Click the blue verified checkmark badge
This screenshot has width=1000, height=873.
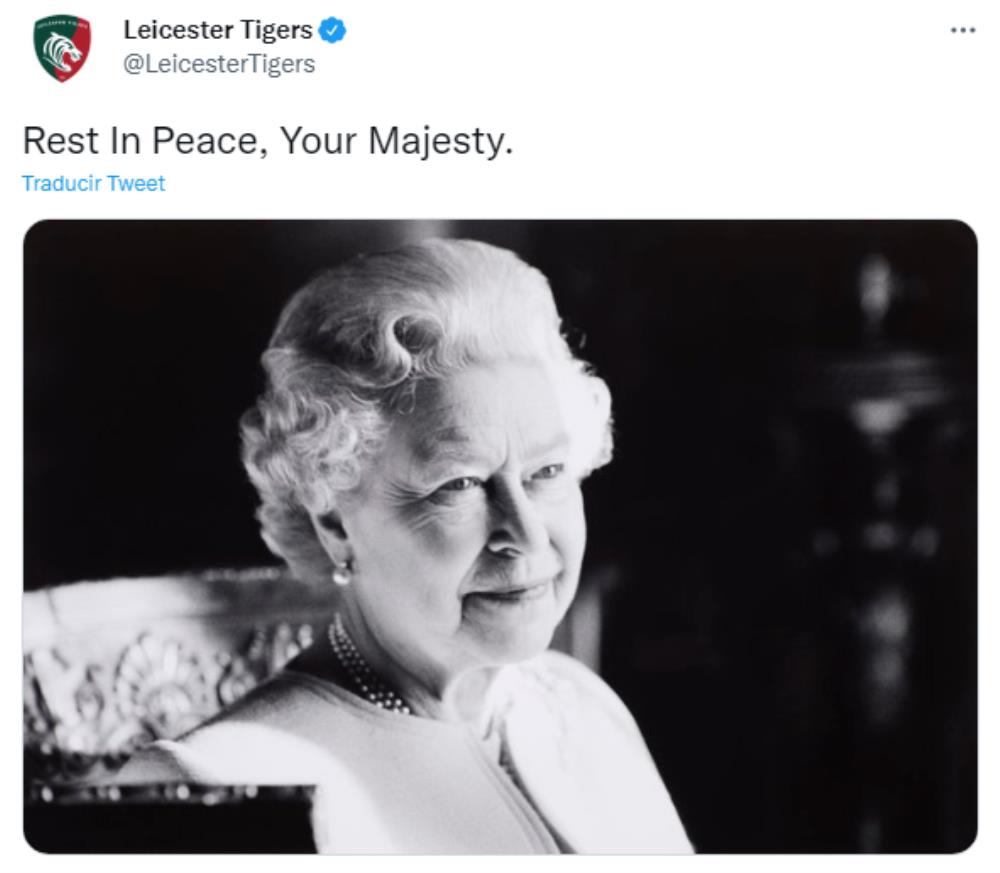tap(332, 30)
